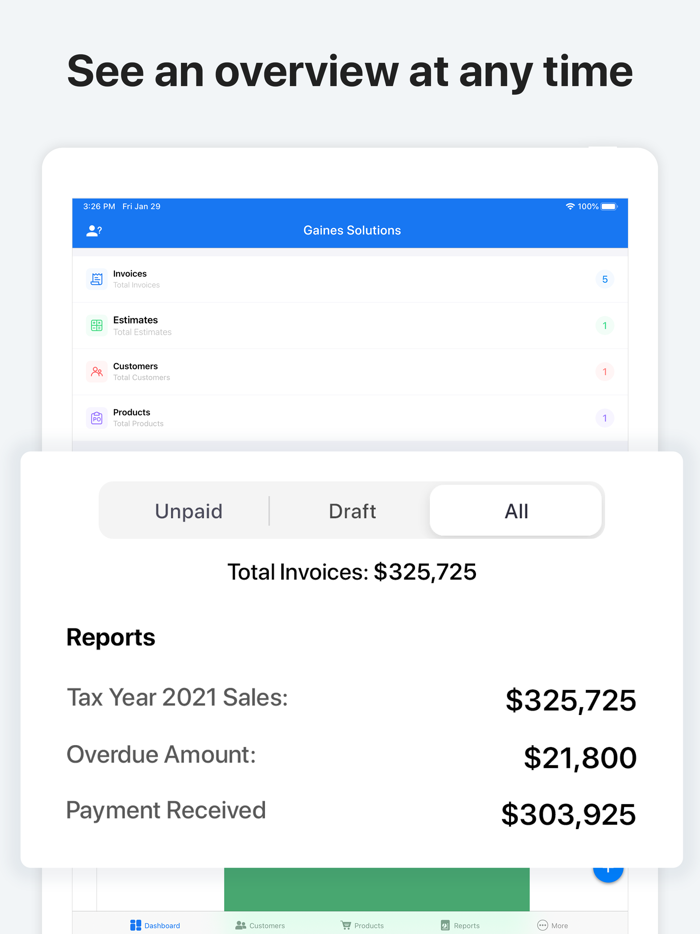Screen dimensions: 700x934
Task: Open the Customers people icon
Action: point(97,372)
